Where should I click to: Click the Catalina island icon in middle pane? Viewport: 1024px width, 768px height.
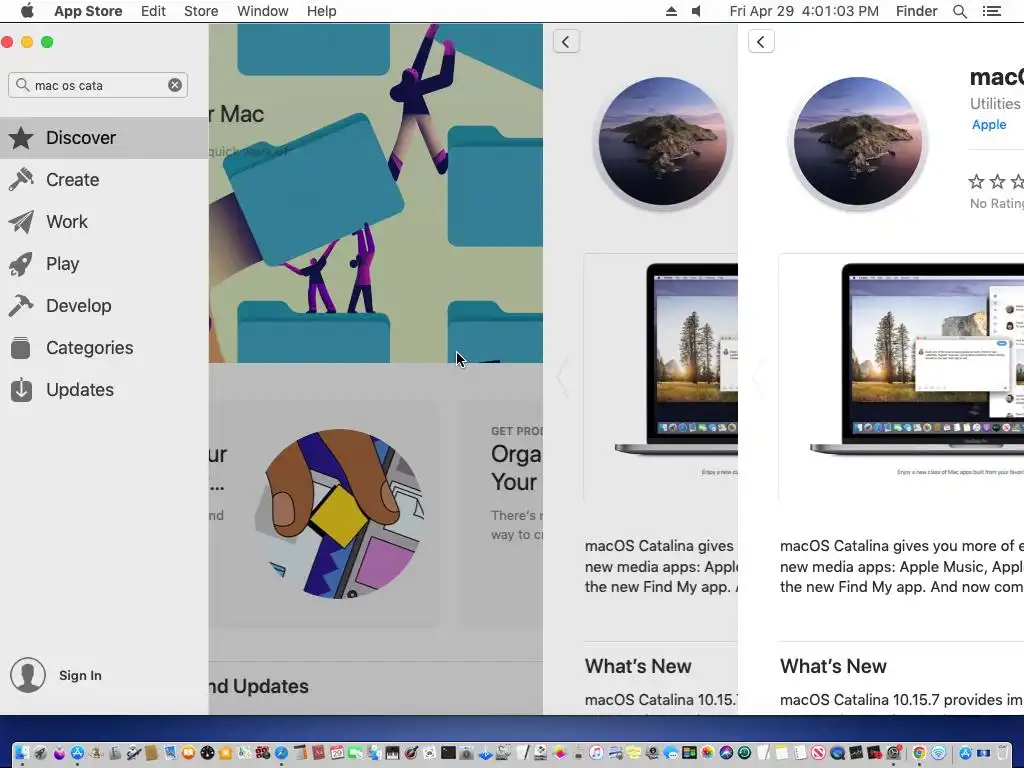[x=662, y=142]
